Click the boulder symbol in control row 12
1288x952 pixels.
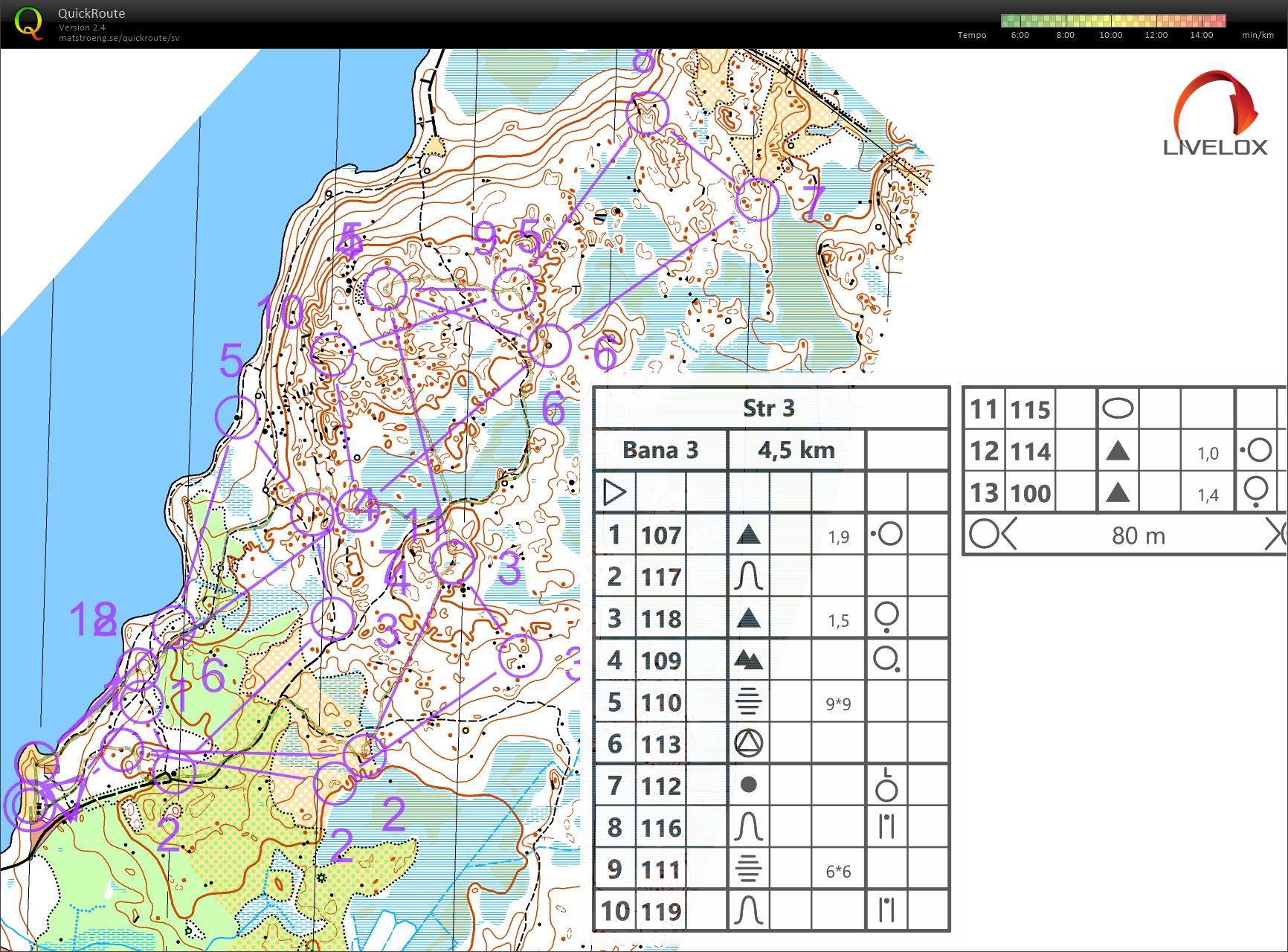click(x=1118, y=451)
